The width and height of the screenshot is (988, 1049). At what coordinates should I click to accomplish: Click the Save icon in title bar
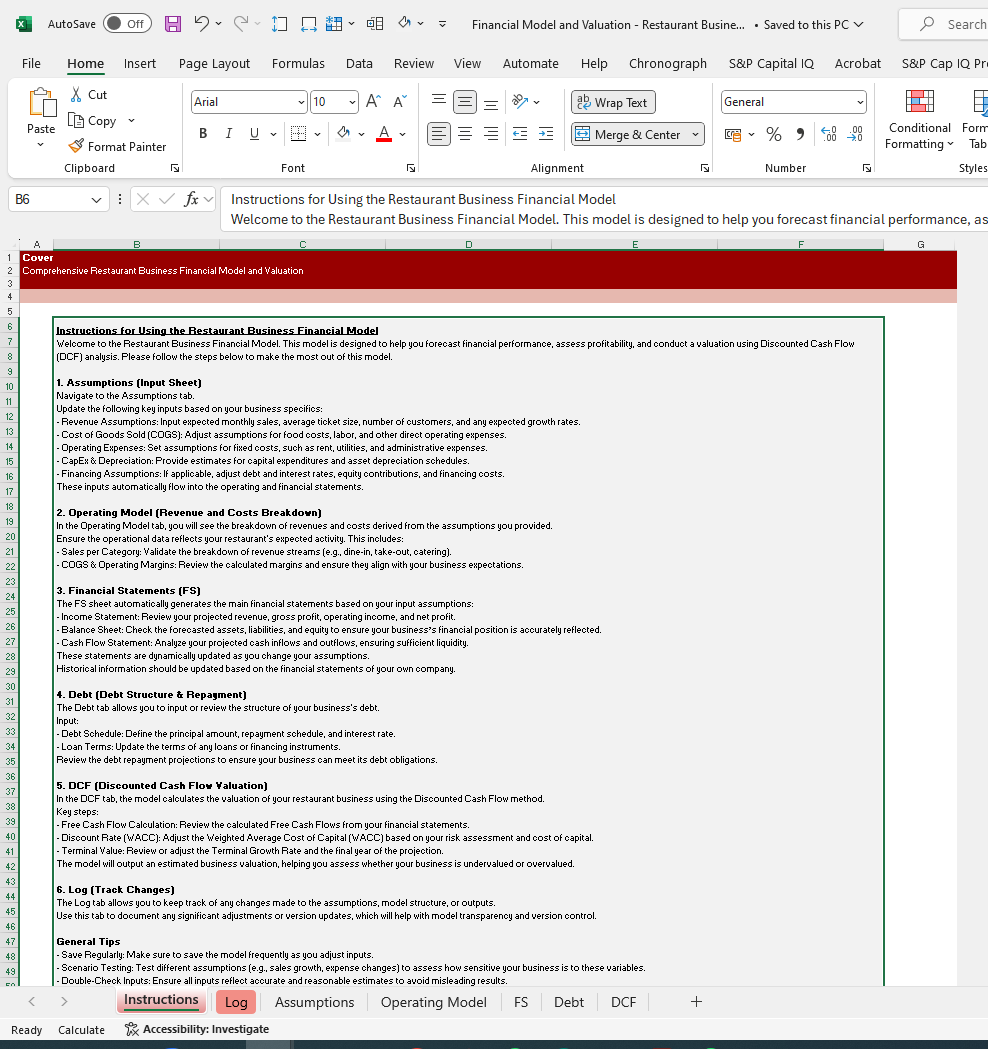[x=173, y=24]
